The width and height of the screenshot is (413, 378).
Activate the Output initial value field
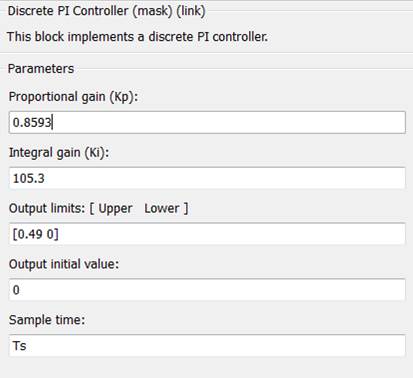207,290
